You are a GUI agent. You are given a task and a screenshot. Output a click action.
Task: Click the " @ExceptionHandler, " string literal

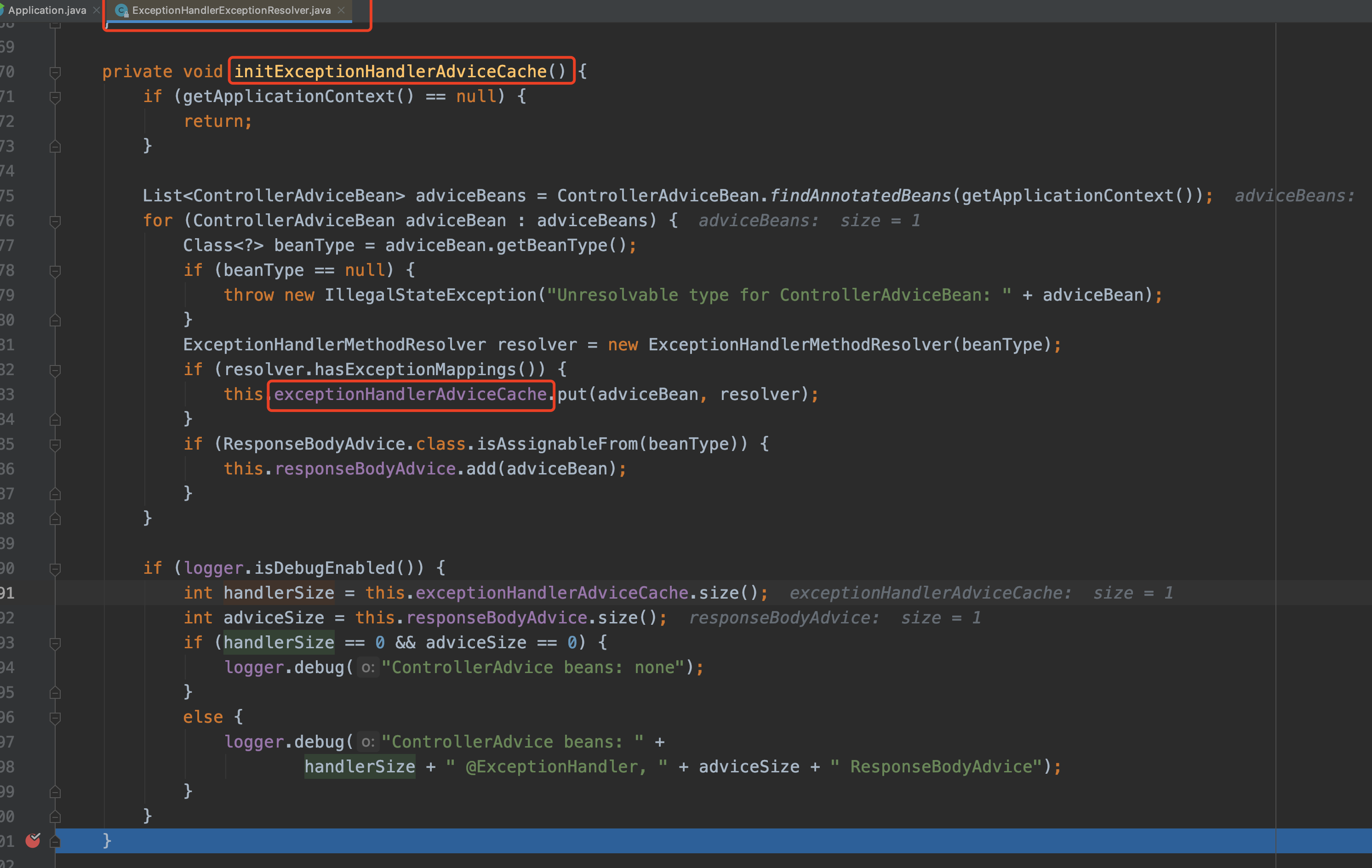(557, 766)
